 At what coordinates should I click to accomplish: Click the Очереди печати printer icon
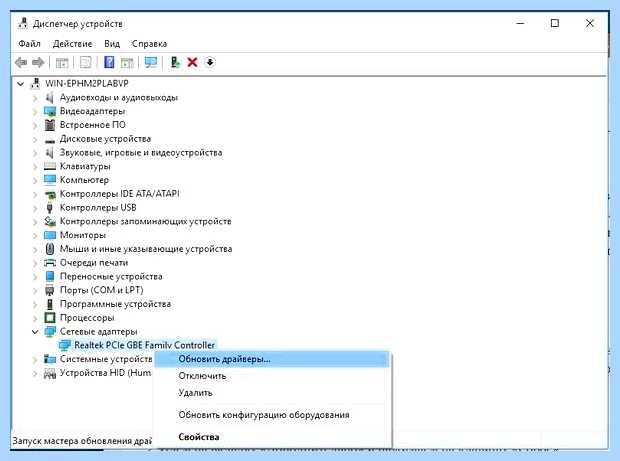50,263
